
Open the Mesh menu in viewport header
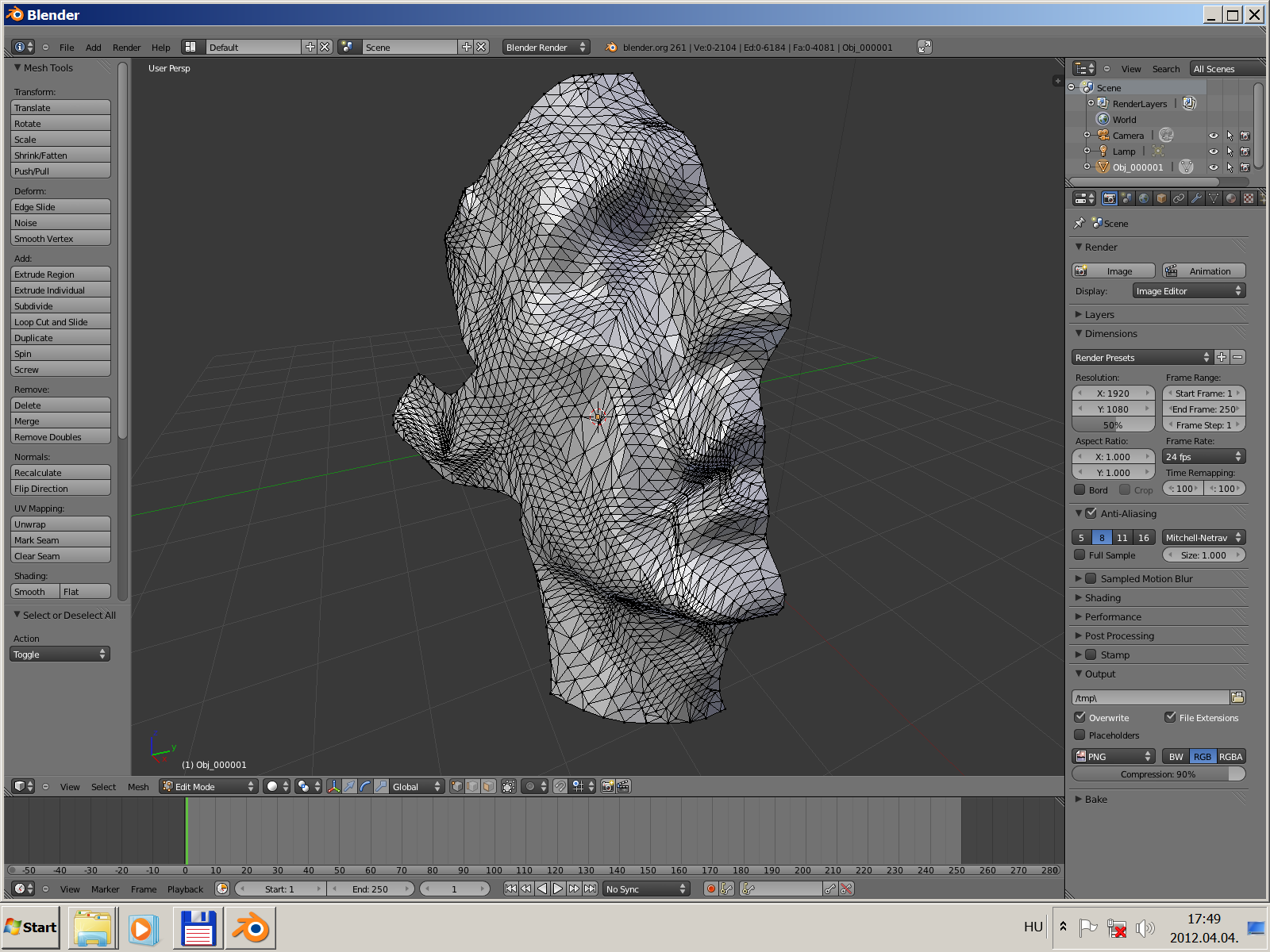[x=138, y=787]
